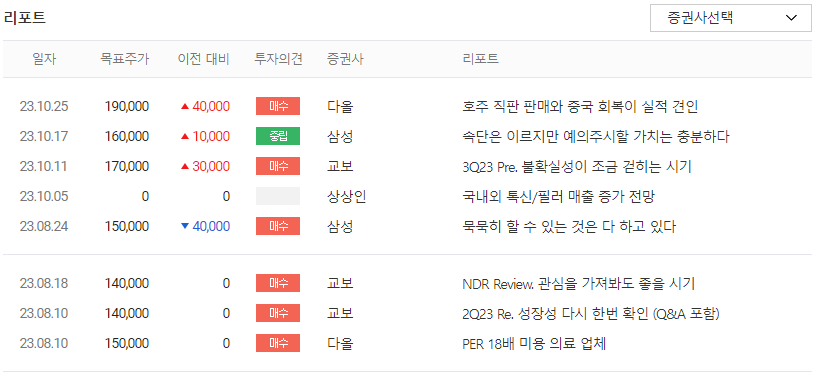Click the red up arrow next to 40,000

tap(184, 107)
